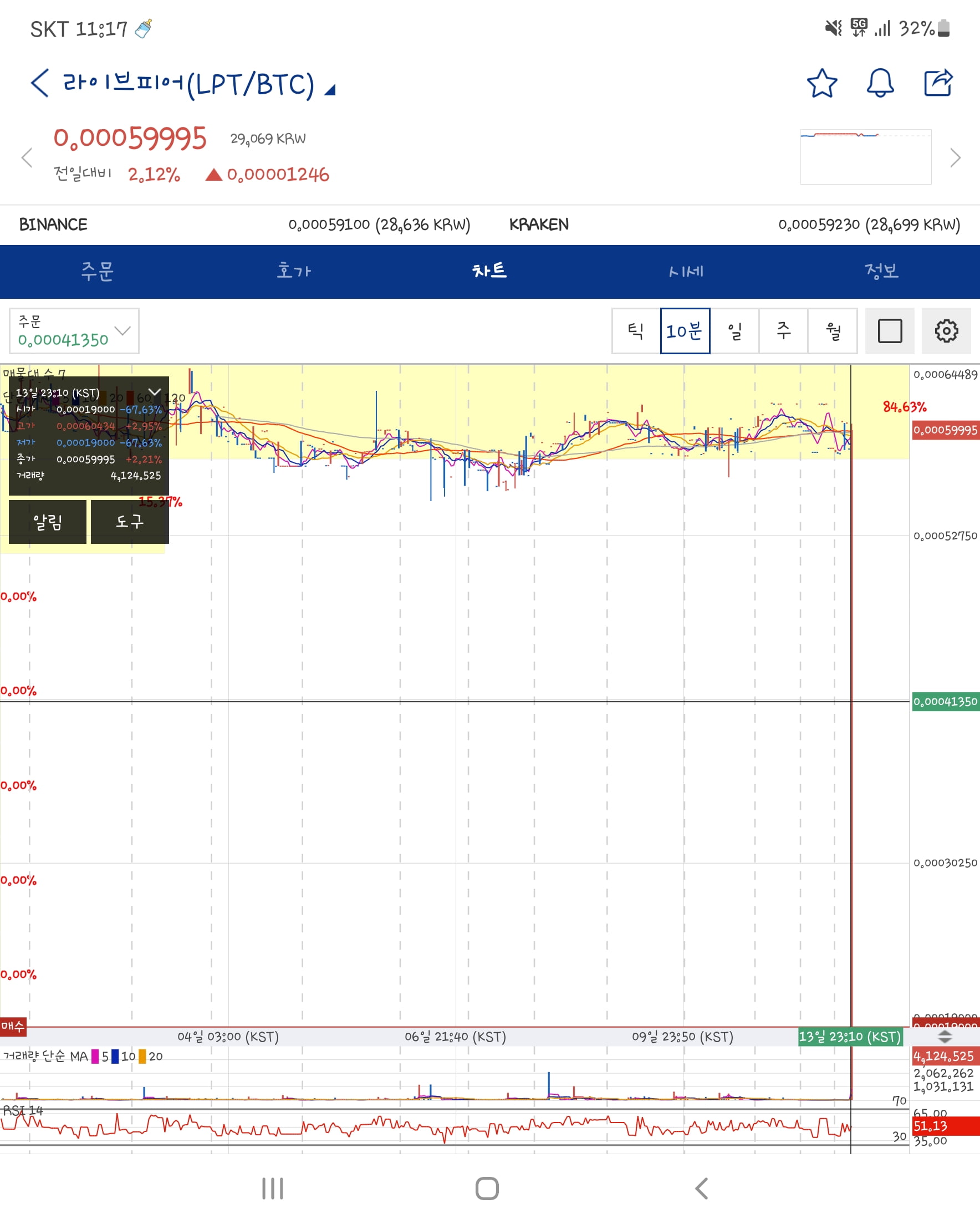Open price alerts via the bell icon
The width and height of the screenshot is (980, 1224).
(880, 84)
